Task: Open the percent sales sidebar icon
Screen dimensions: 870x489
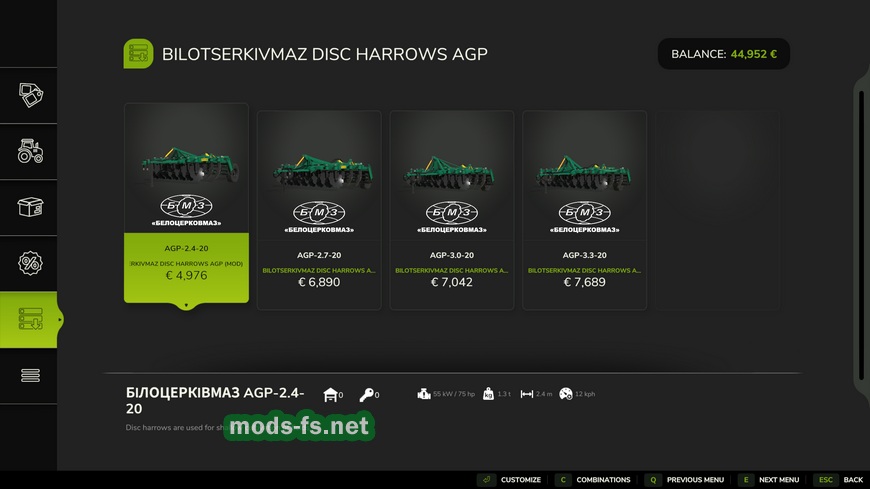Action: pyautogui.click(x=28, y=263)
